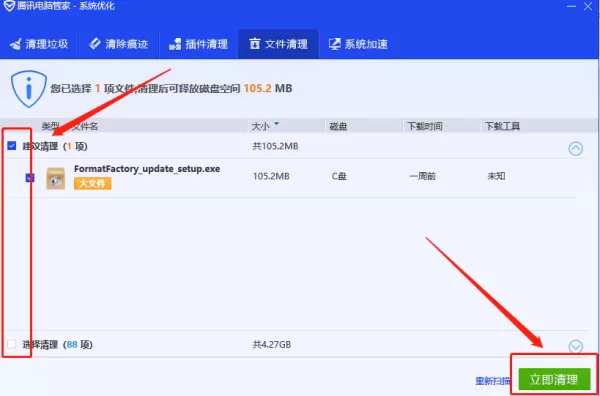
Task: Click the Tencent PC Manager shield logo
Action: [9, 6]
